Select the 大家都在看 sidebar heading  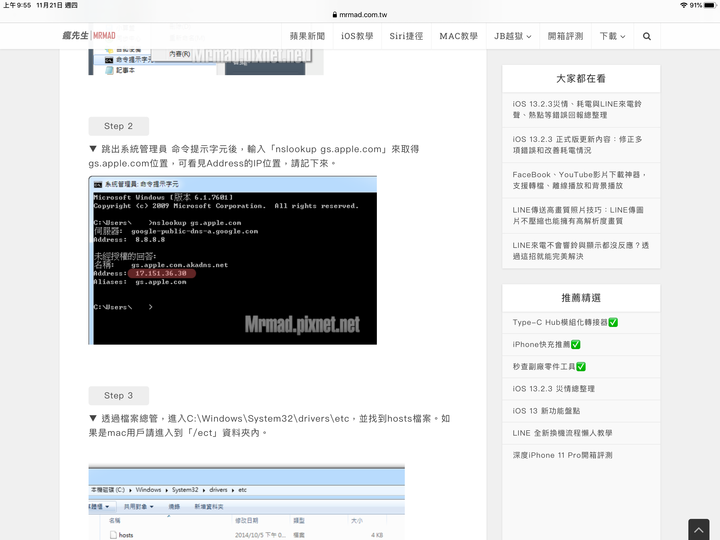tap(581, 79)
